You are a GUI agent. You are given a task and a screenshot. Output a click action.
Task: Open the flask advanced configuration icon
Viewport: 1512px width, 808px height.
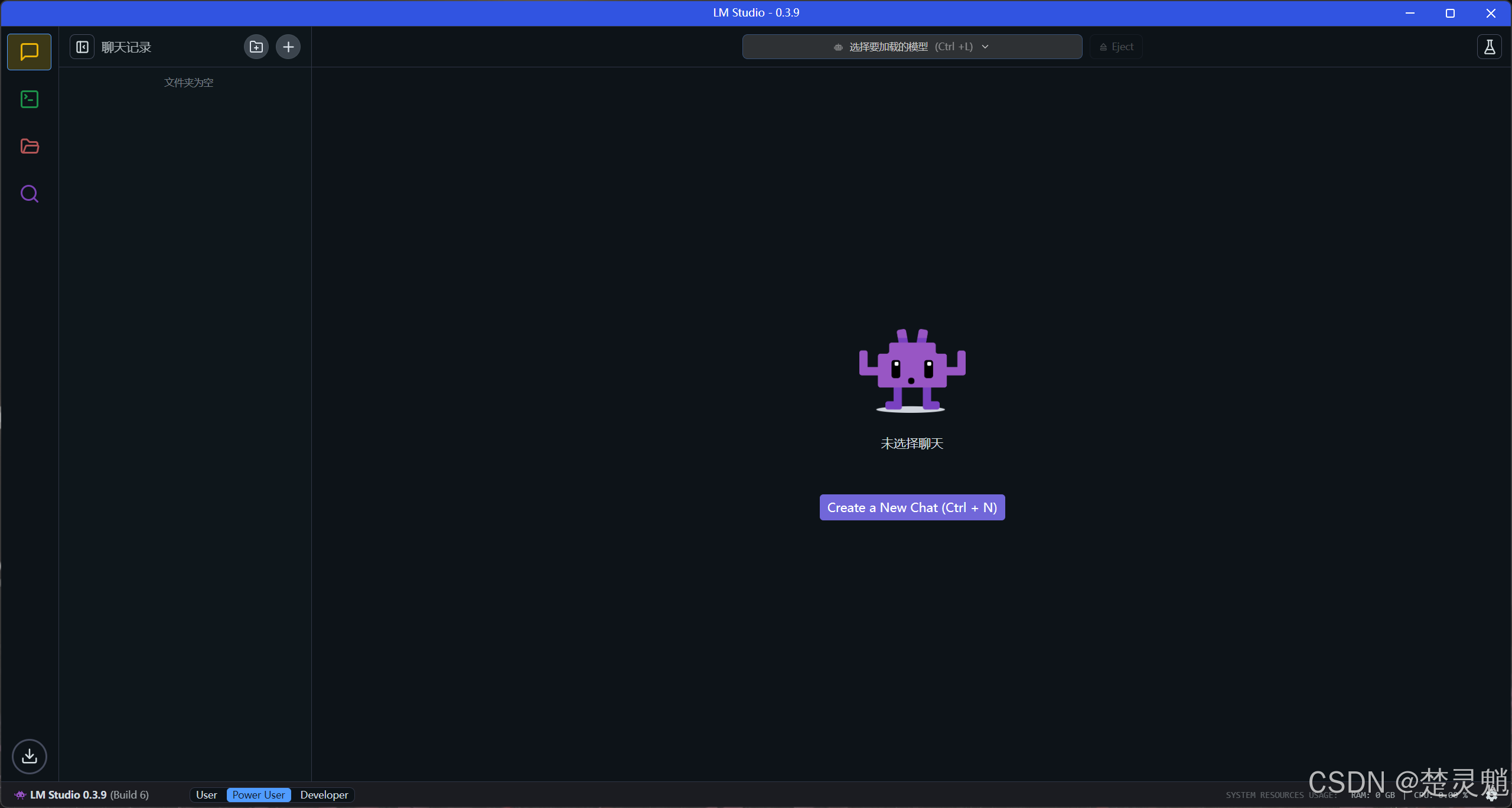point(1489,47)
